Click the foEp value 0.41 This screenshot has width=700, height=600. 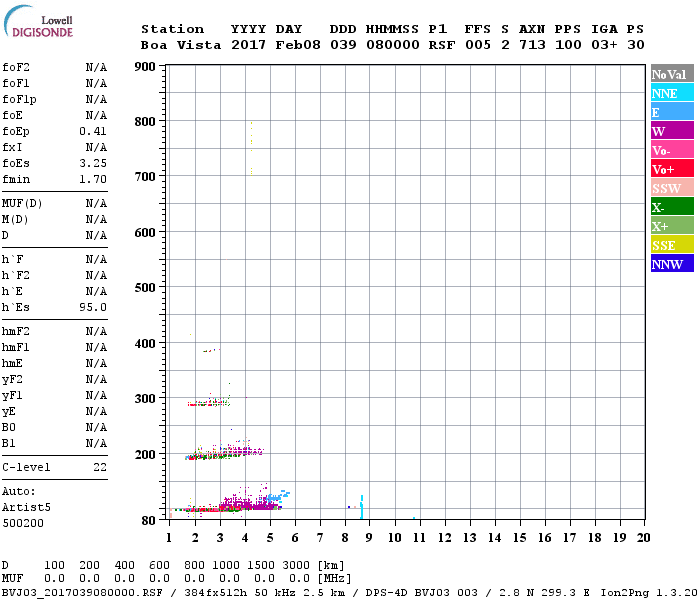point(93,131)
